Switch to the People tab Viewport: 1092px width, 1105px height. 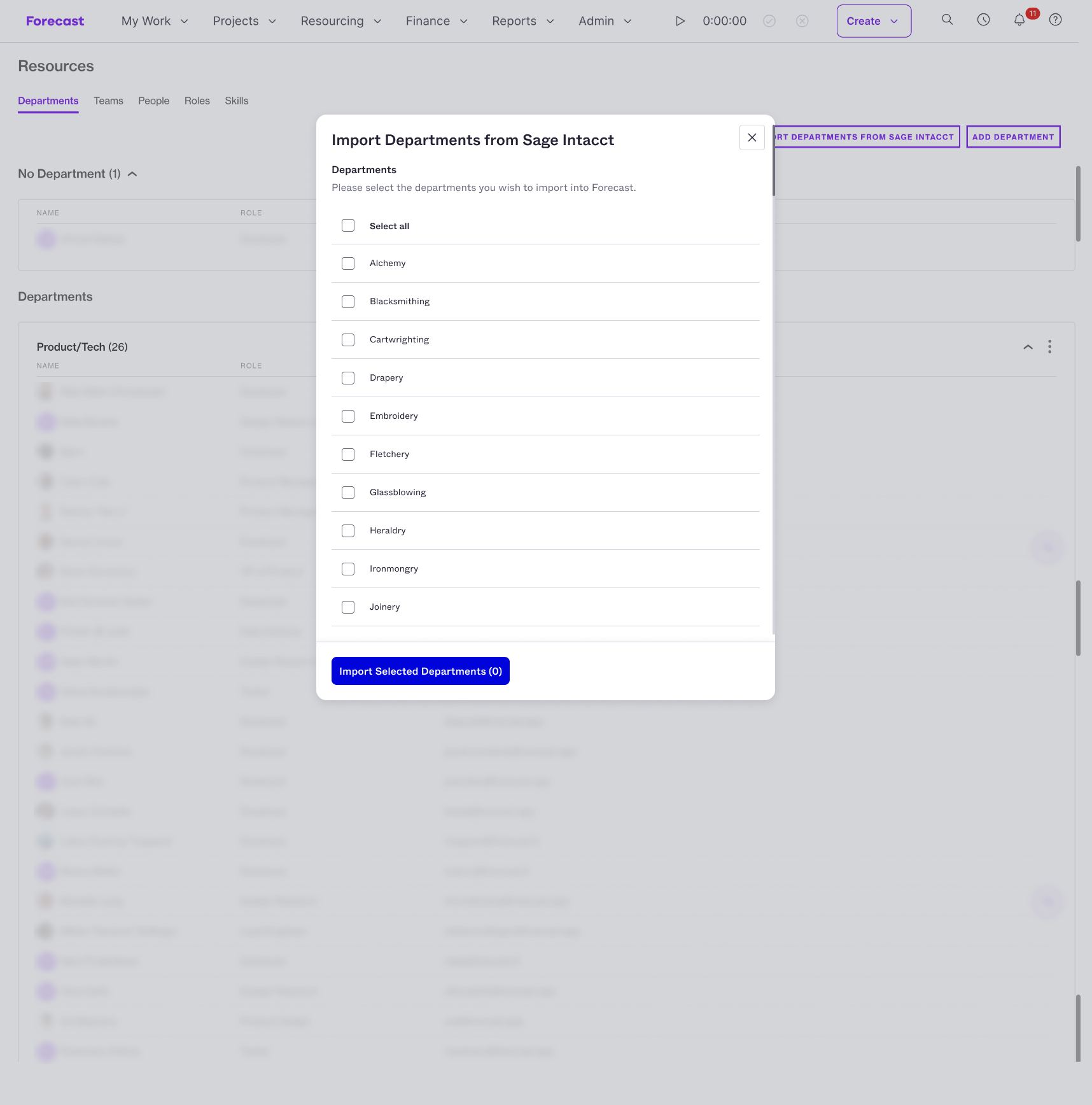click(154, 101)
